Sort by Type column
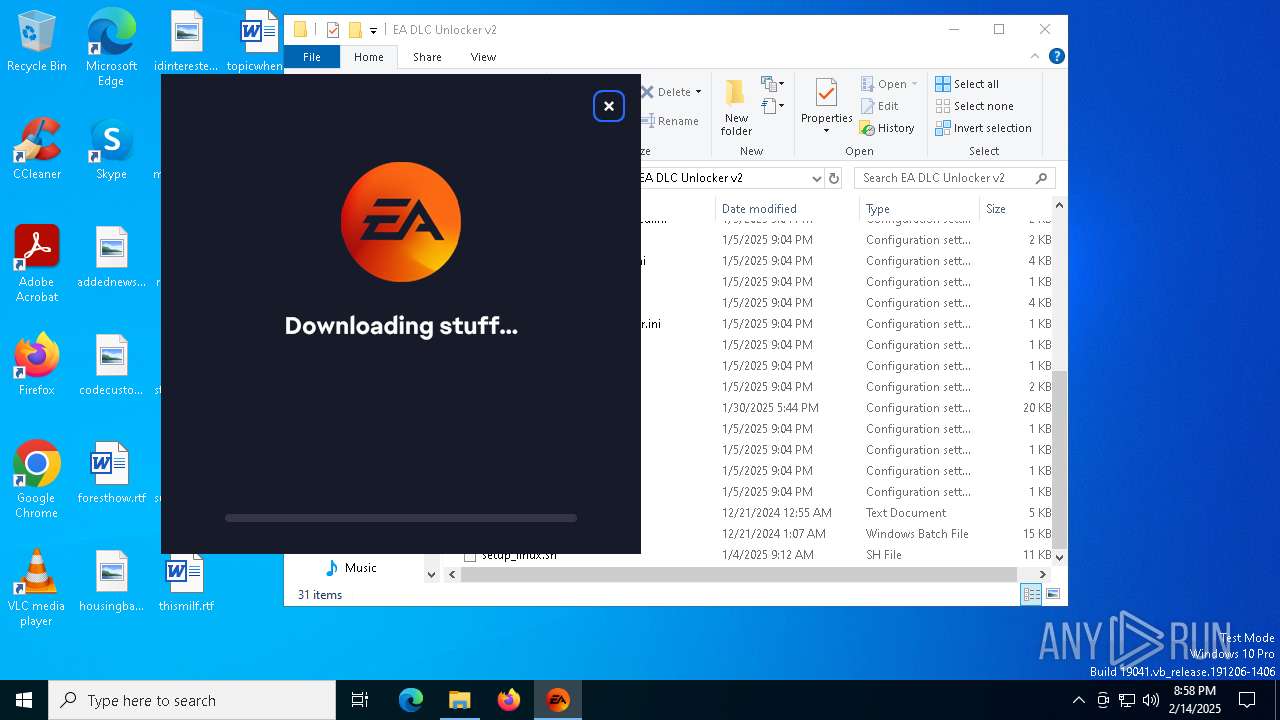The image size is (1280, 720). click(919, 209)
